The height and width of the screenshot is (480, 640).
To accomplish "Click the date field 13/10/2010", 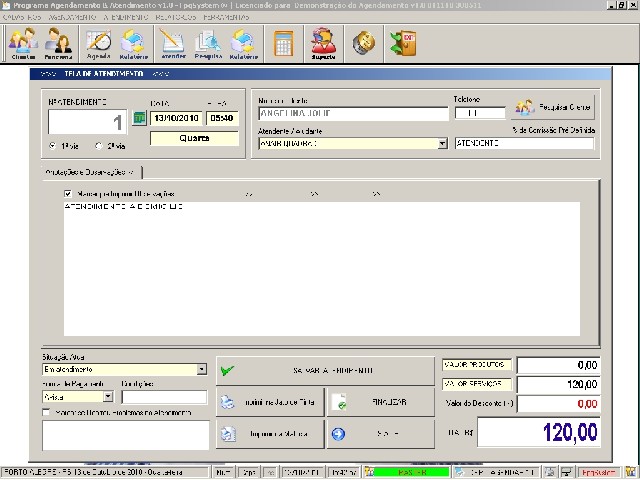I will [x=176, y=118].
